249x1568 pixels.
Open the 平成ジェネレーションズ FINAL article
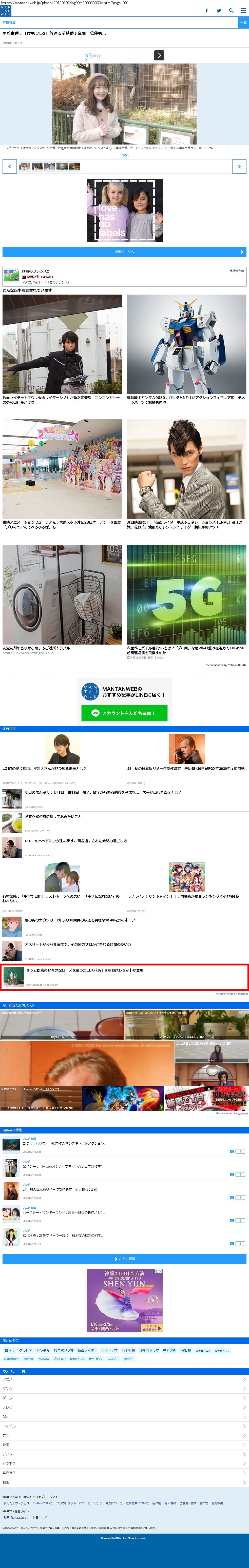click(x=186, y=475)
